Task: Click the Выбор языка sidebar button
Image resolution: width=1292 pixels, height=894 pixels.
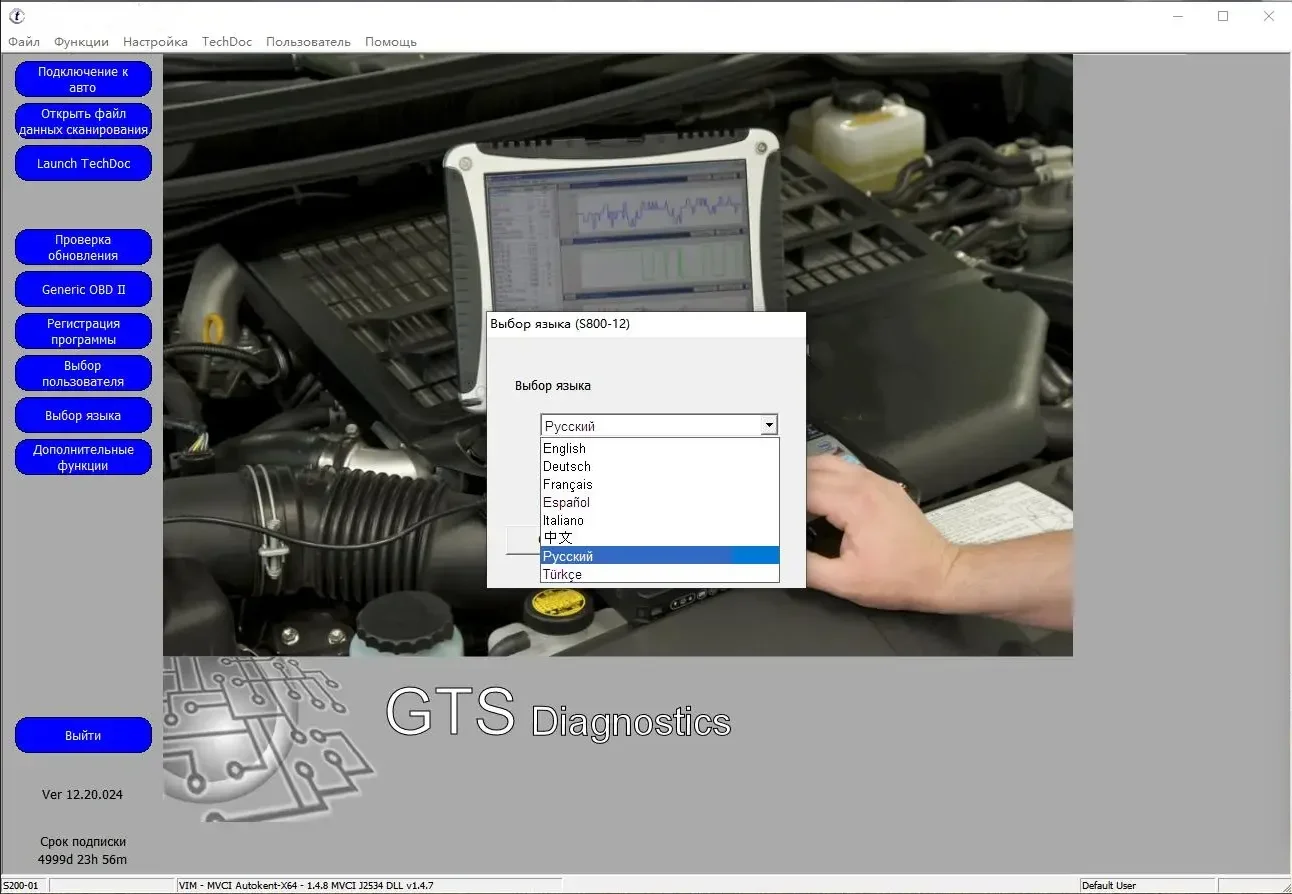Action: point(83,415)
